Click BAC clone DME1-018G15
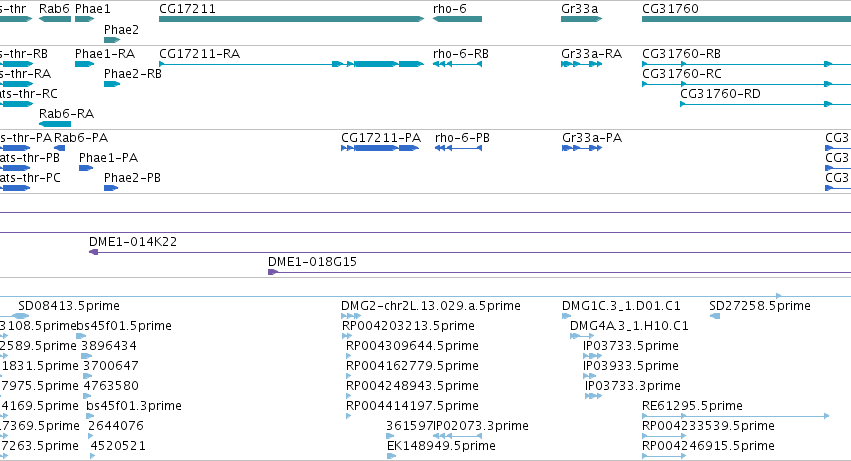Screen dimensions: 851x461 pos(560,272)
